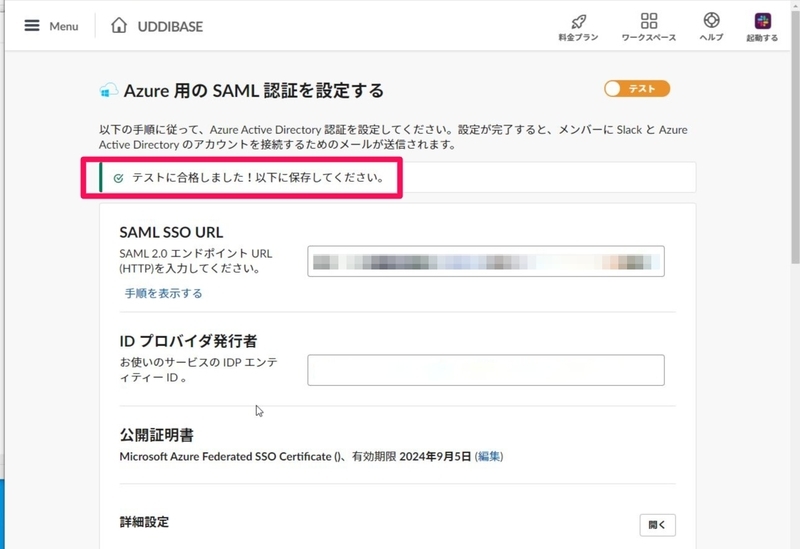
Task: Expand 詳細設定 with 開く button
Action: [658, 525]
